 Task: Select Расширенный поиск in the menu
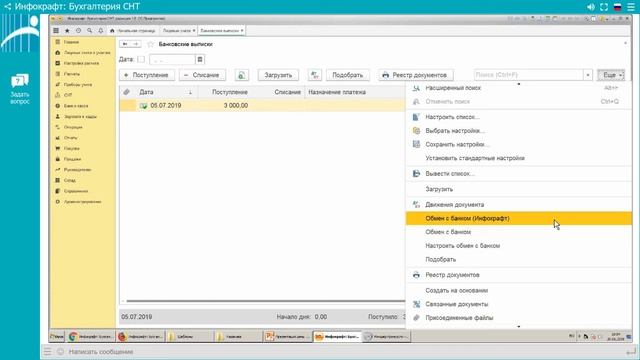coord(519,88)
